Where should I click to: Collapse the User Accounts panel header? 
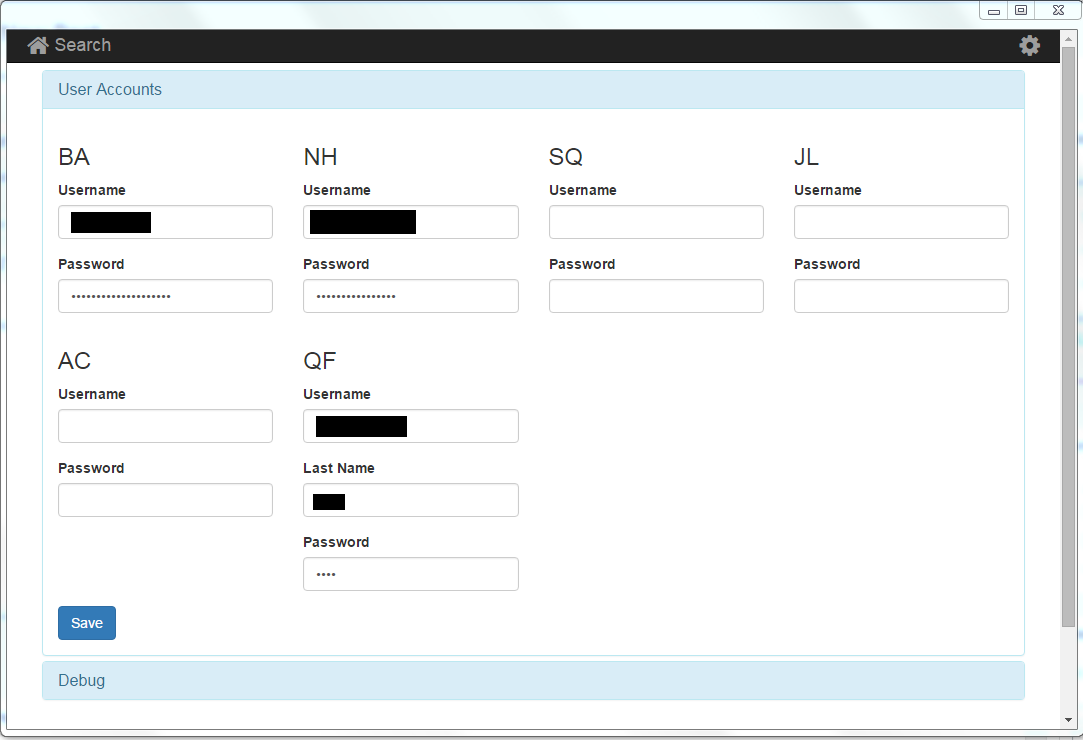tap(110, 89)
